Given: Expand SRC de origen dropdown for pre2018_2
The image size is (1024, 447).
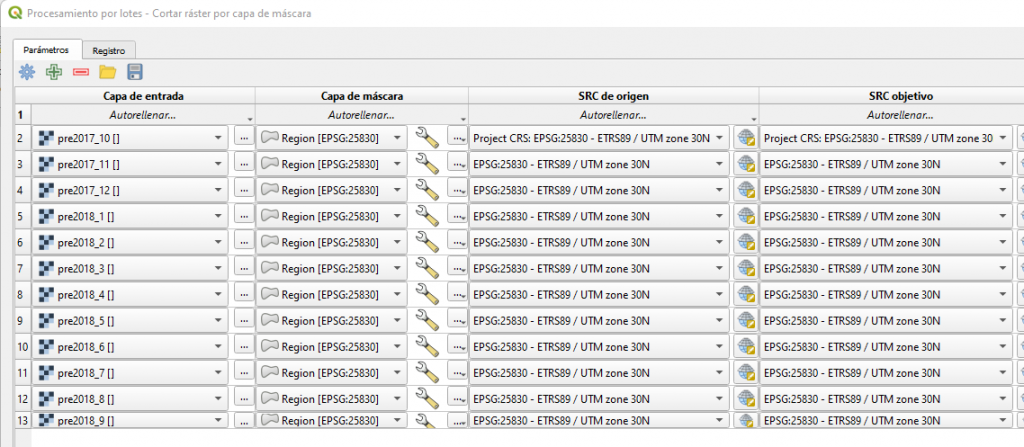Looking at the screenshot, I should (x=720, y=241).
